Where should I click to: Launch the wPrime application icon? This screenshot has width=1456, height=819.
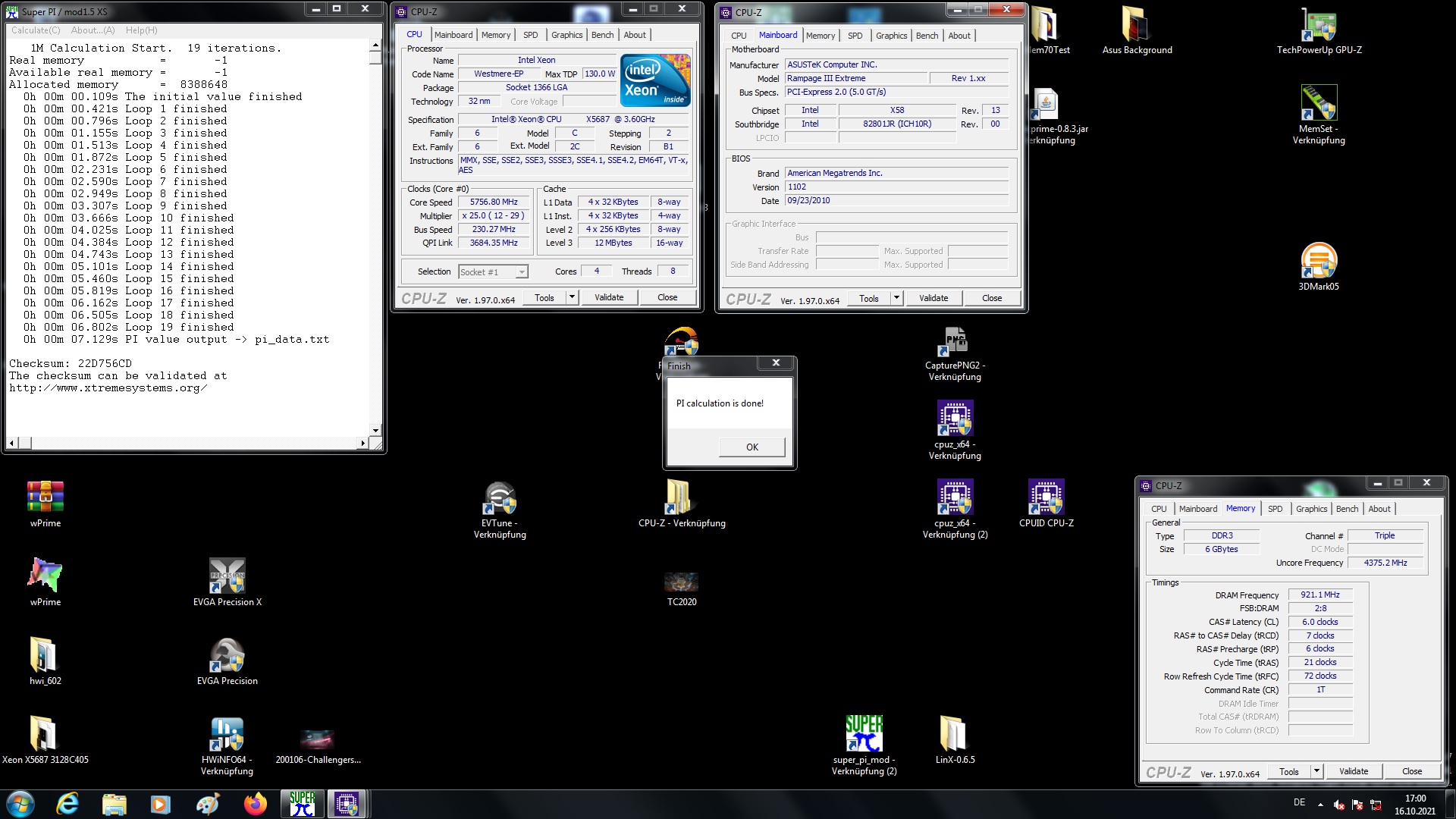click(45, 581)
